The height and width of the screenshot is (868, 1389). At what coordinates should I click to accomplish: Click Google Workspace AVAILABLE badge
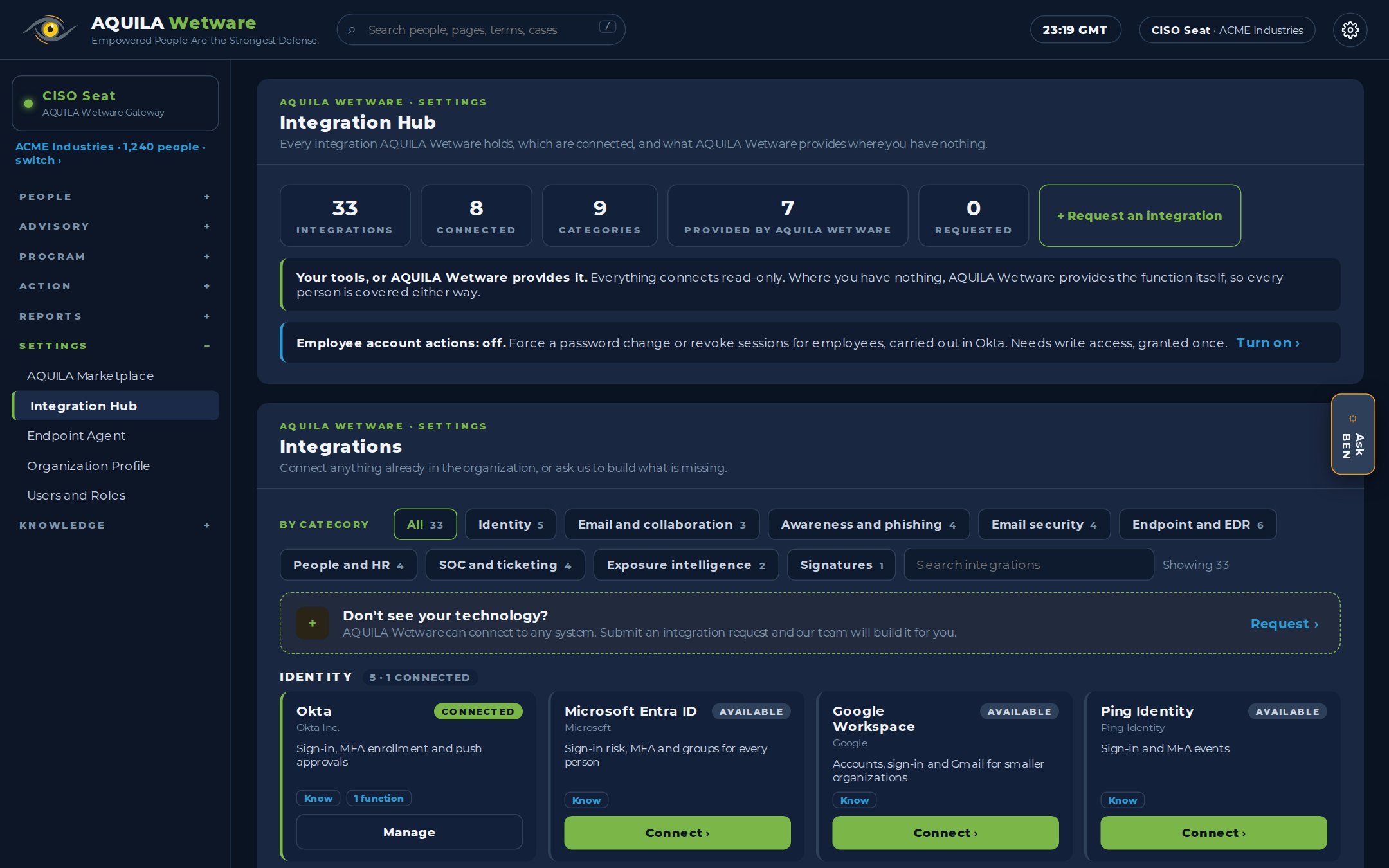[1019, 711]
